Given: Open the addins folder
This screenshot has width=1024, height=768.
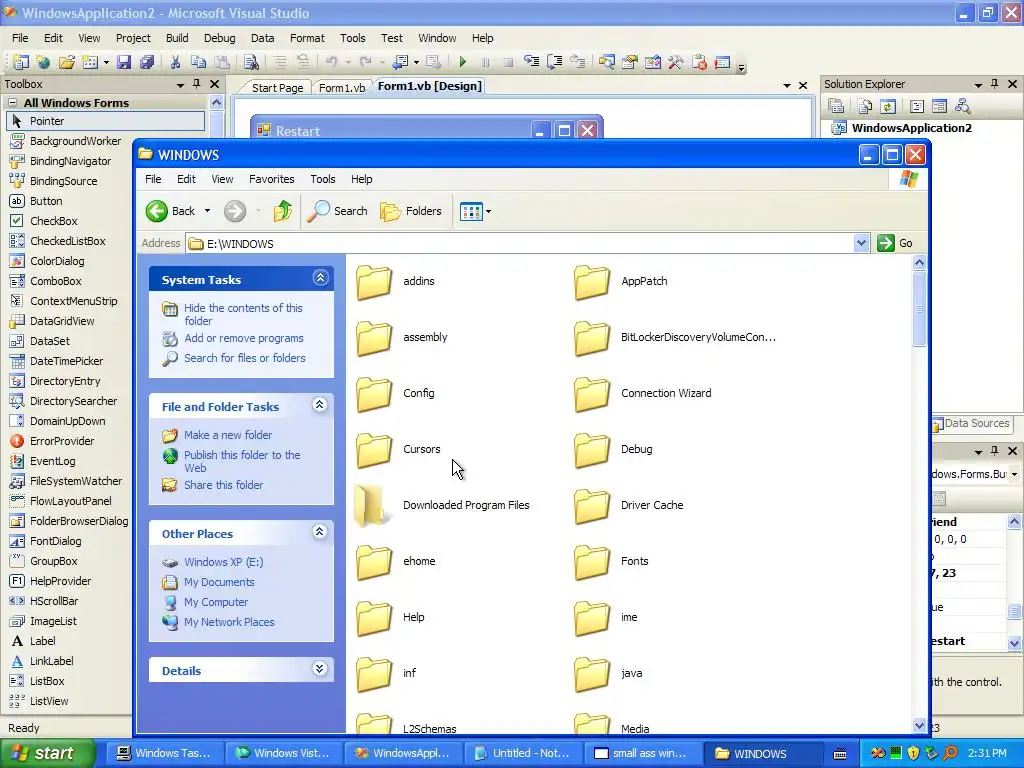Looking at the screenshot, I should [396, 281].
